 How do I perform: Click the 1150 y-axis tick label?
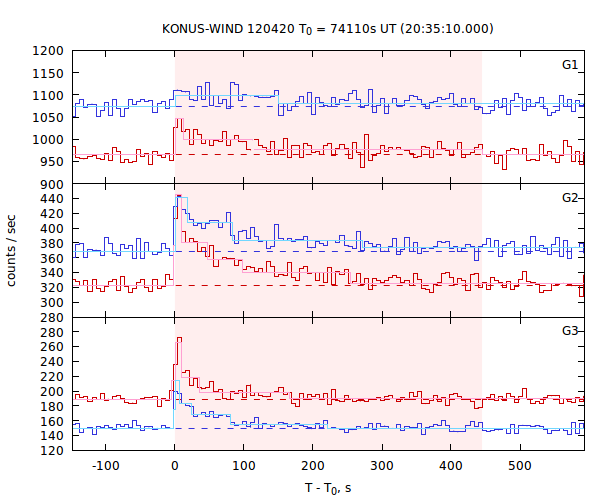(x=48, y=73)
